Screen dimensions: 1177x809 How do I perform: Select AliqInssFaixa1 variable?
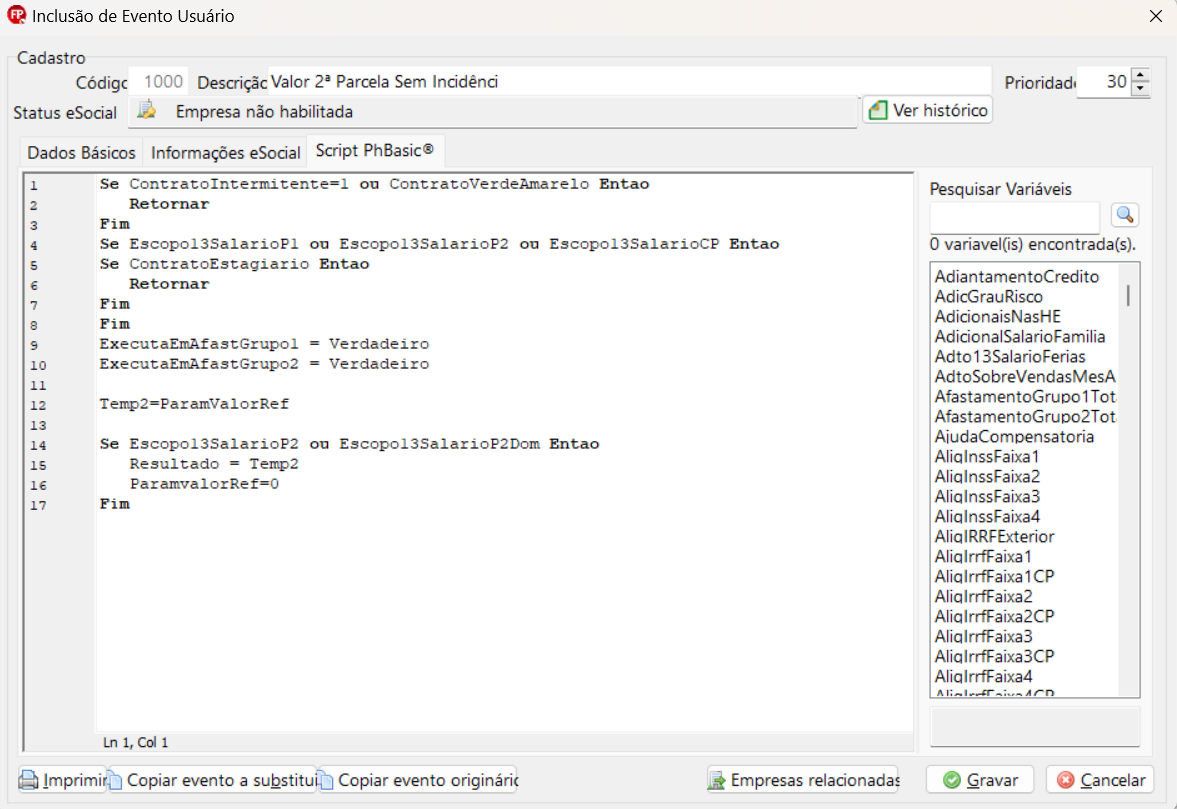[986, 456]
